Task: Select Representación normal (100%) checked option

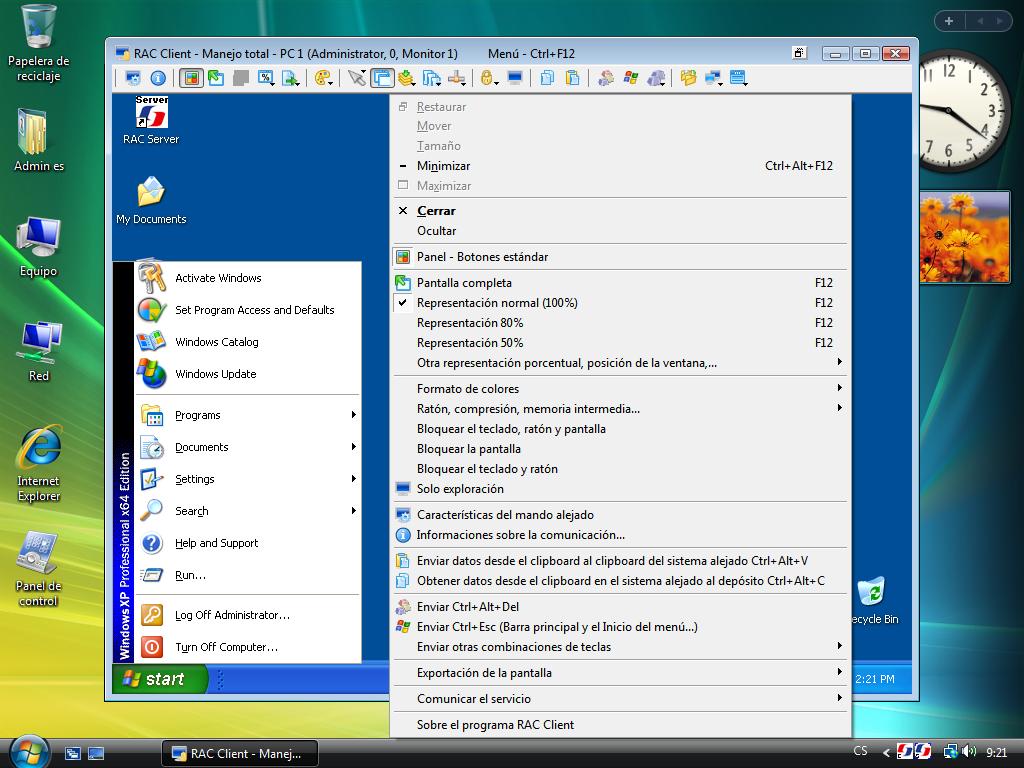Action: (x=620, y=303)
